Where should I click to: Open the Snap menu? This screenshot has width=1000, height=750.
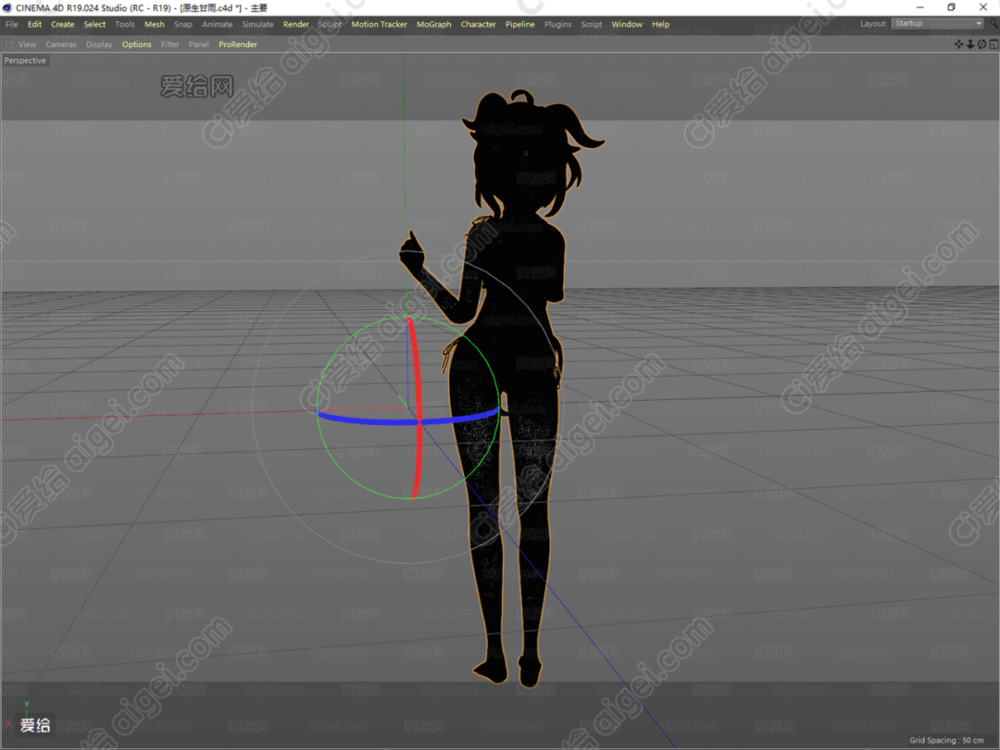click(x=183, y=24)
